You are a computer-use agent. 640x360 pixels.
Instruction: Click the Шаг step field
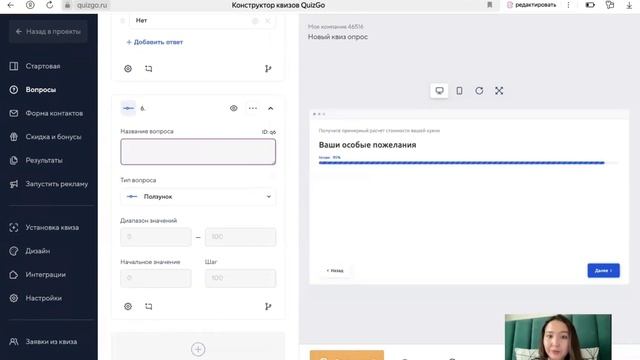click(x=240, y=278)
